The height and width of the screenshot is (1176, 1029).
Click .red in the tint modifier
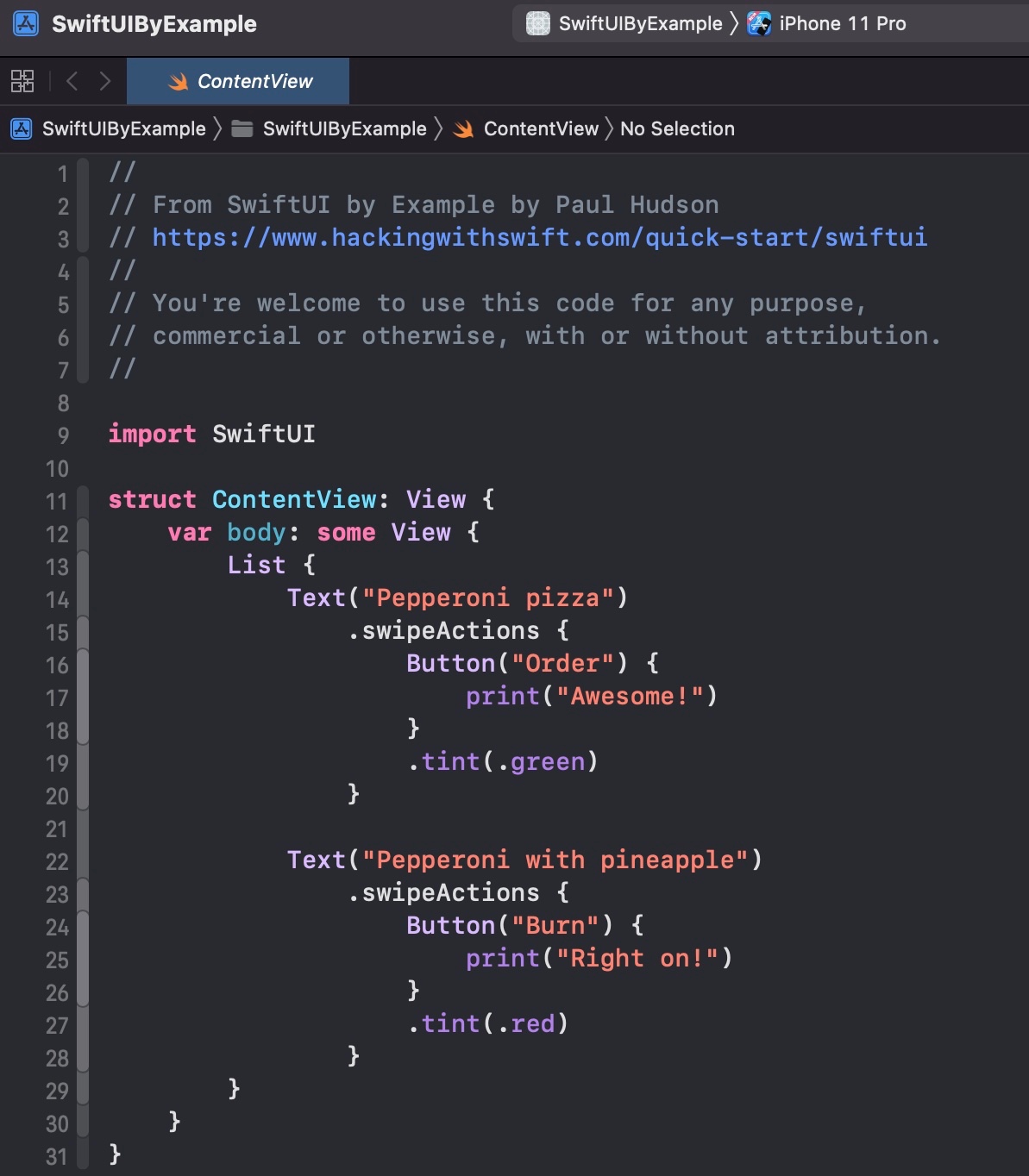coord(526,1023)
